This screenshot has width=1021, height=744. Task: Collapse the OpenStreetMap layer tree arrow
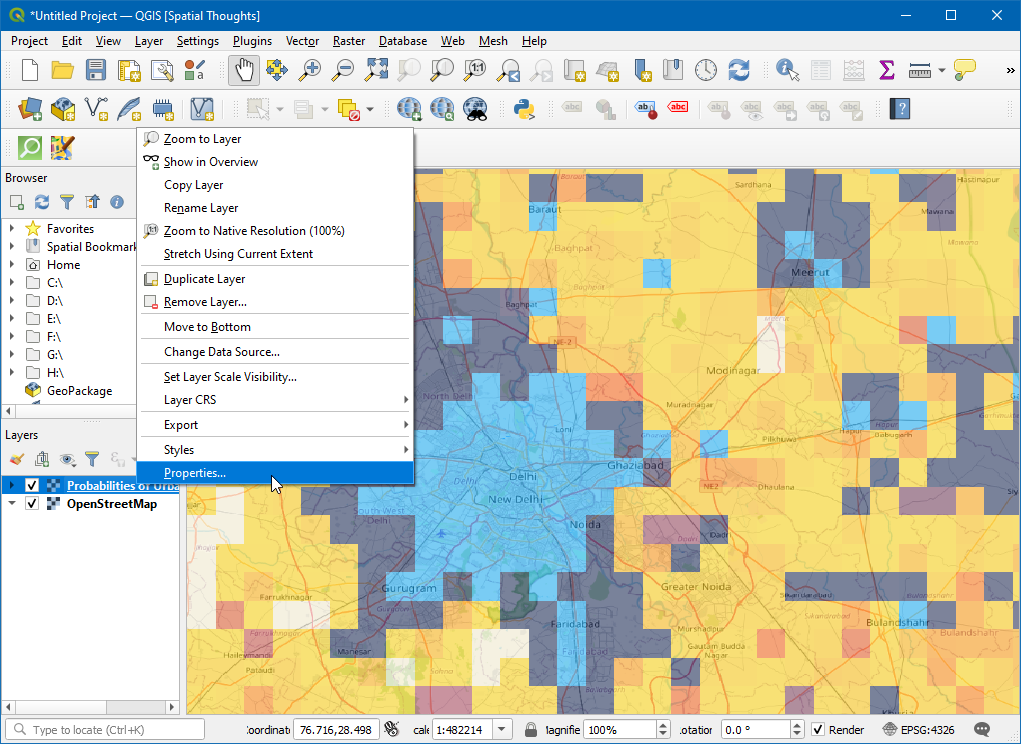tap(12, 504)
